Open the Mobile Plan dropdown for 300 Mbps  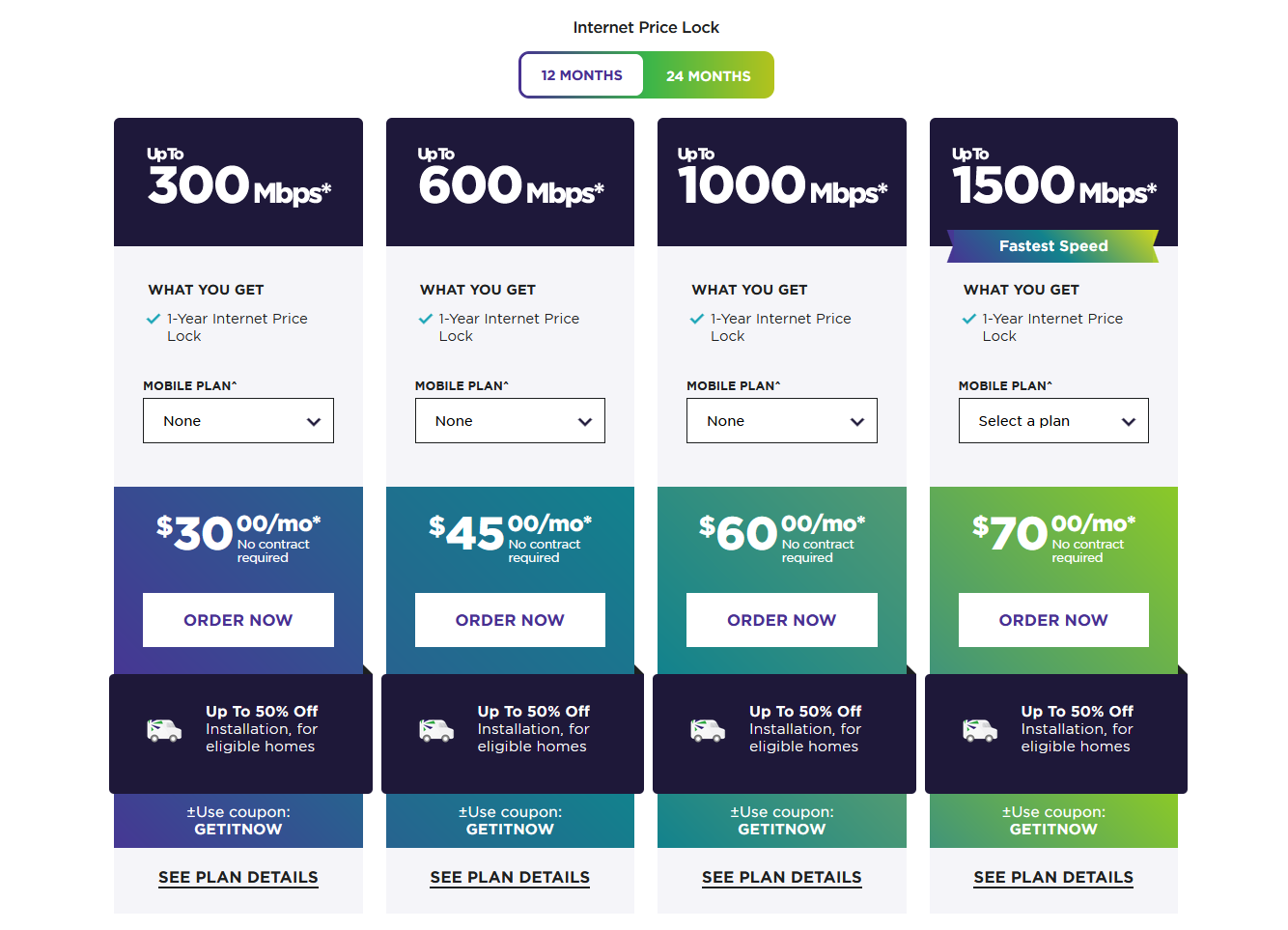point(238,421)
